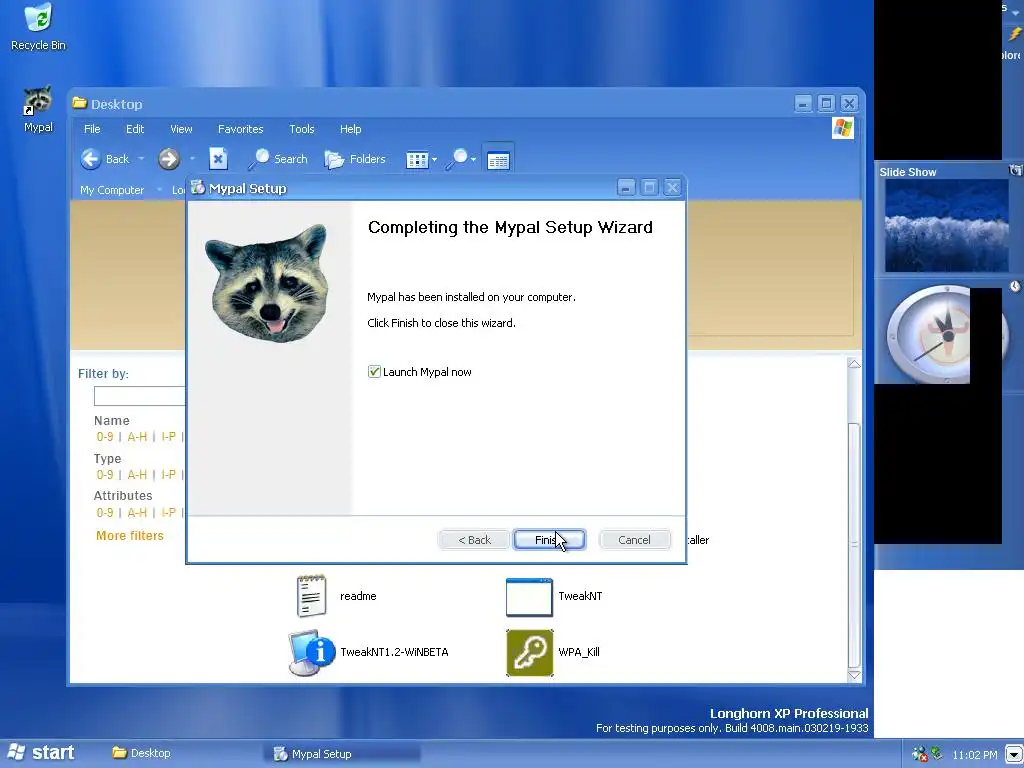
Task: Filter Attributes by 0-9
Action: [104, 512]
